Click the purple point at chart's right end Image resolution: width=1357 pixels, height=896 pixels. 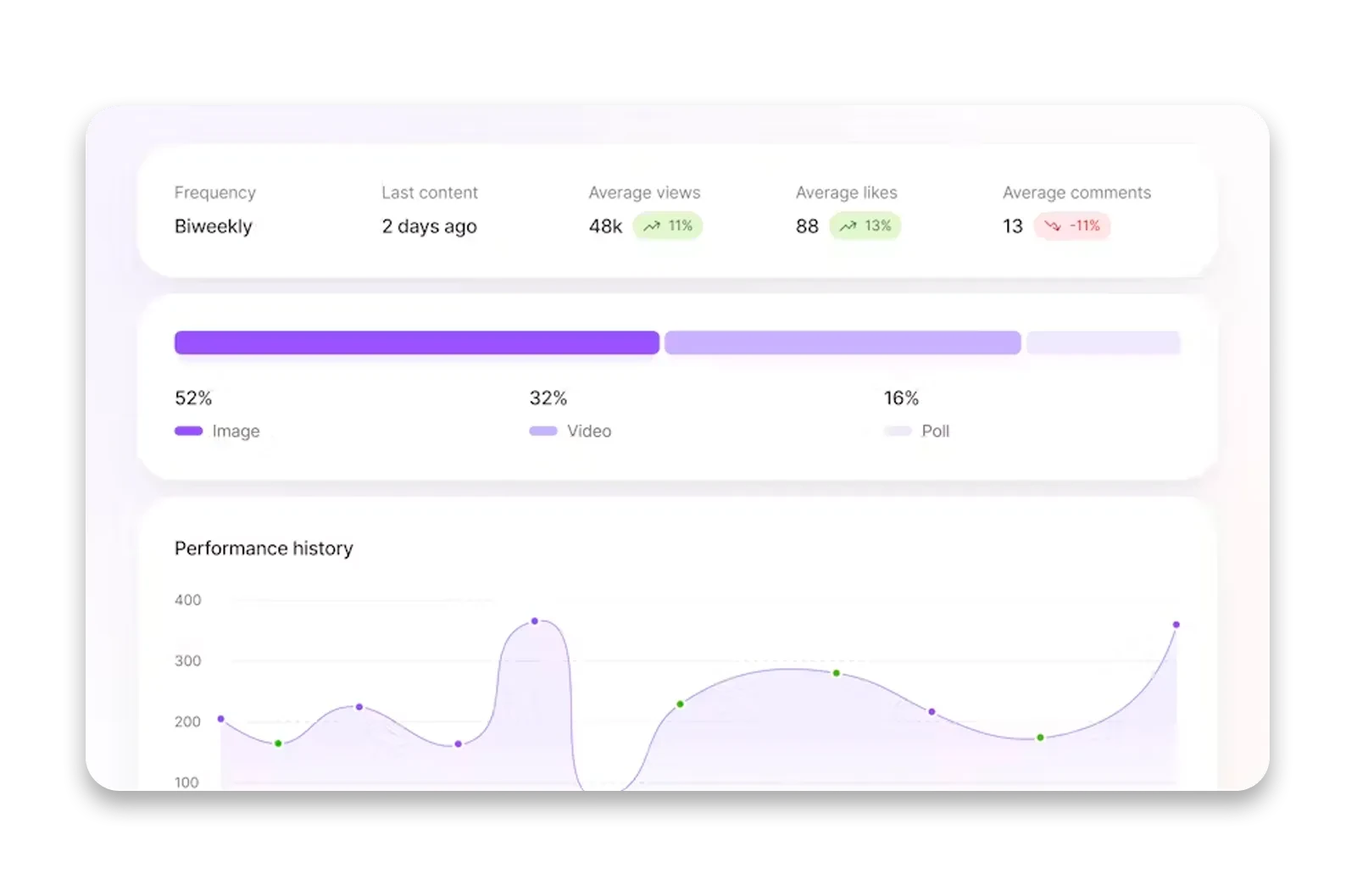(x=1176, y=625)
